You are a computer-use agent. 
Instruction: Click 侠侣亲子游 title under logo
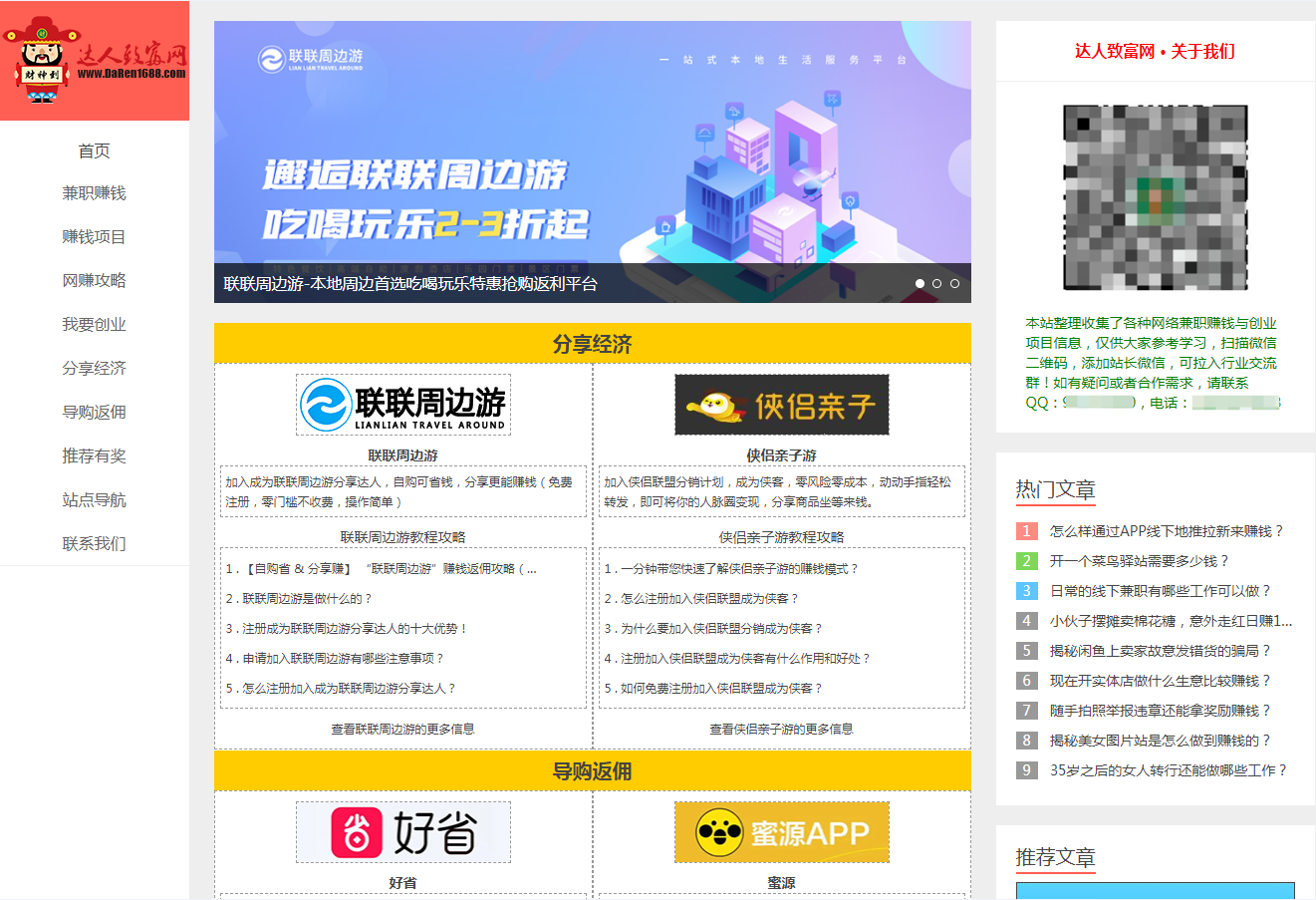pyautogui.click(x=782, y=455)
